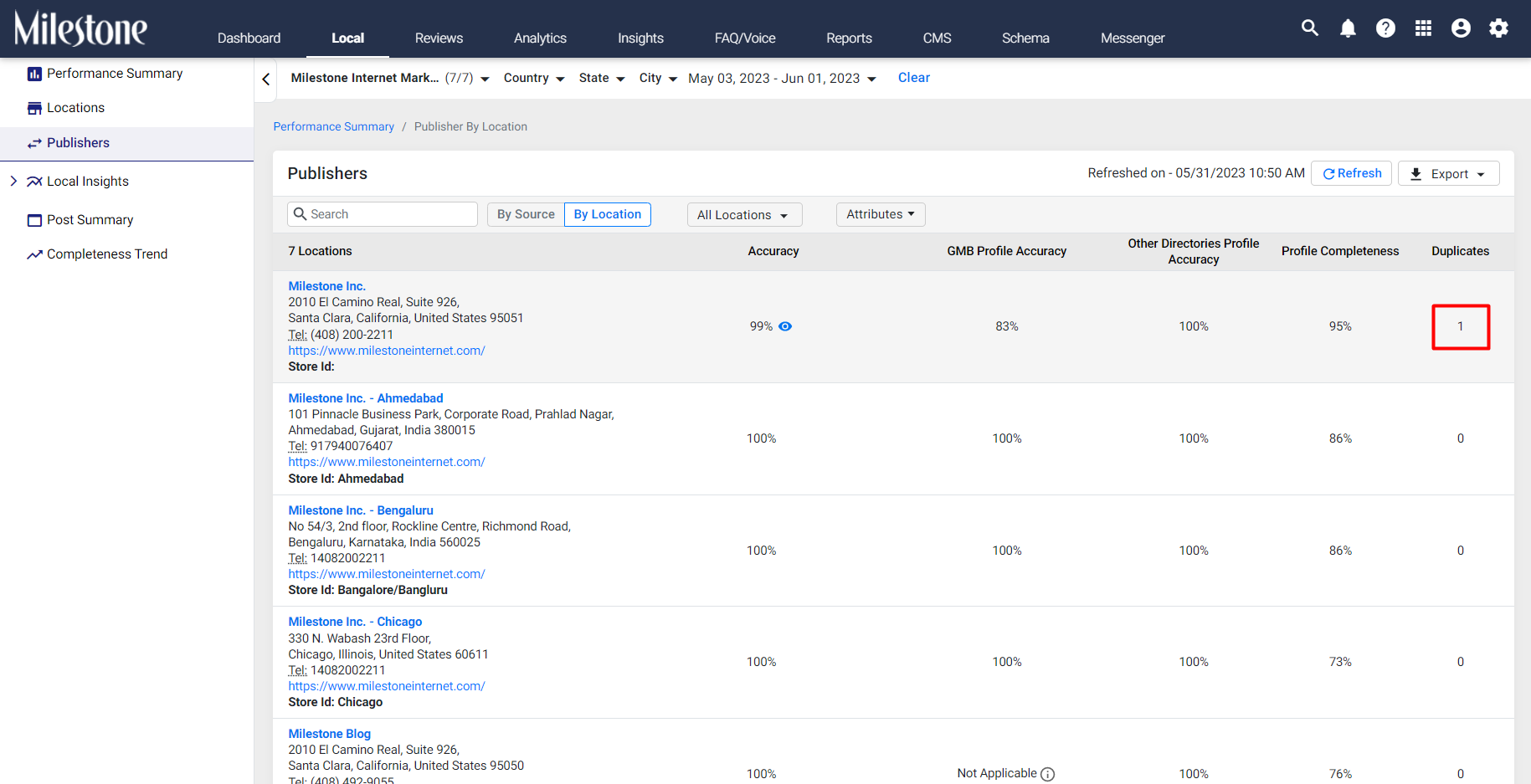This screenshot has height=784, width=1531.
Task: Click the Duplicates count 1 for Milestone Inc.
Action: coord(1461,326)
